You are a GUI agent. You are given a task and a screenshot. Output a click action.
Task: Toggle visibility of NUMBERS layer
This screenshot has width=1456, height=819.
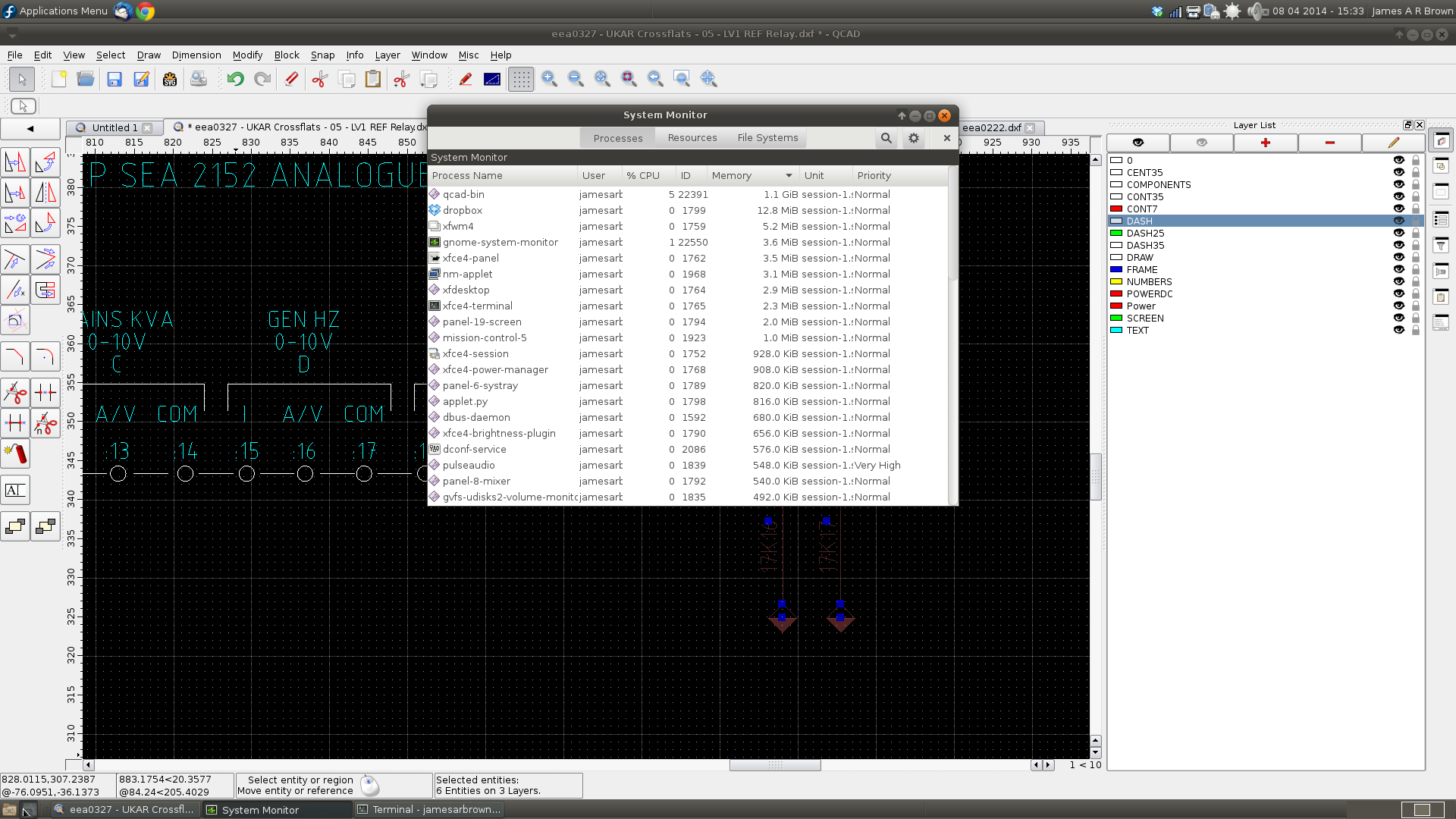(1398, 281)
